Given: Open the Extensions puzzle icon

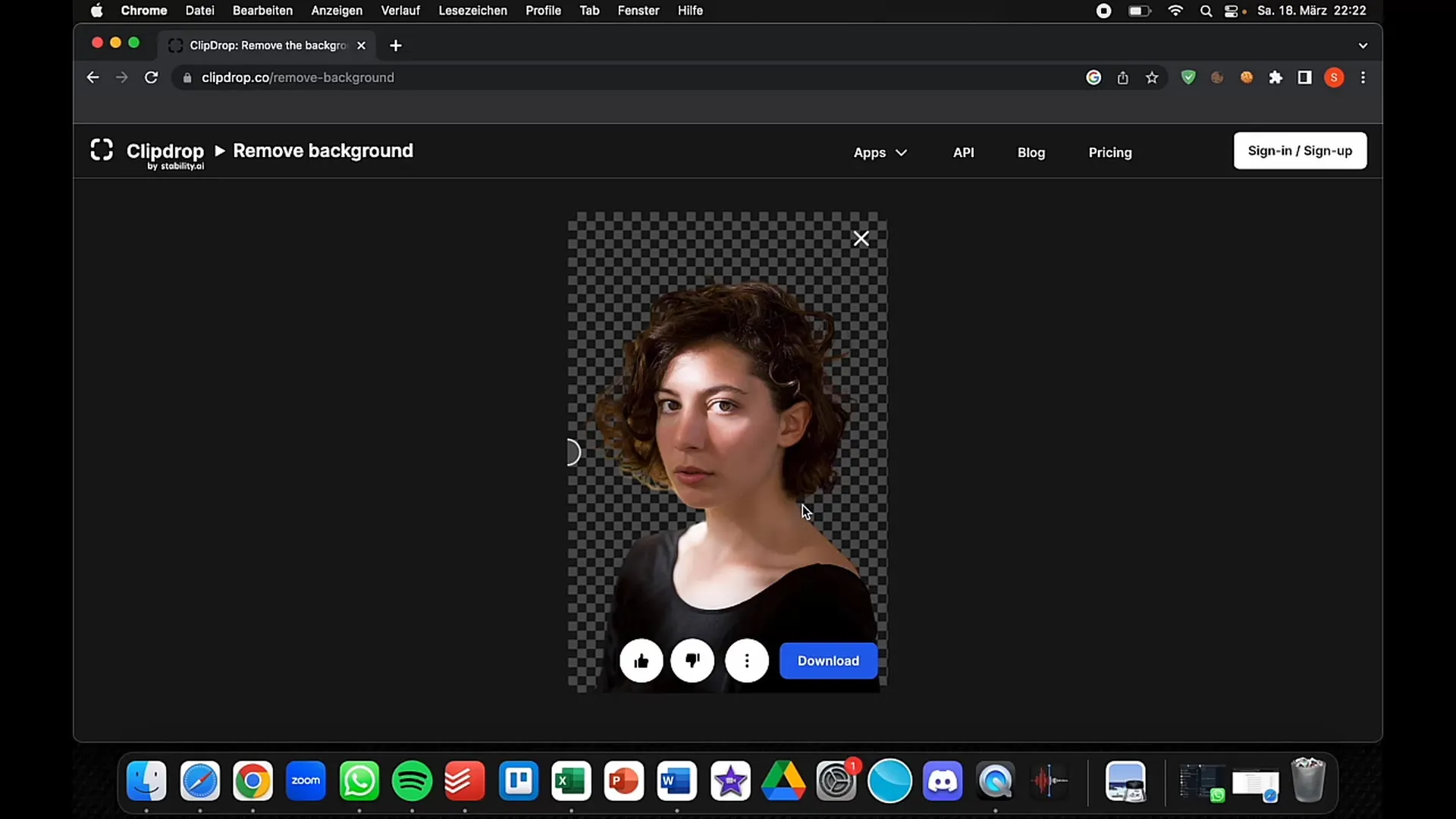Looking at the screenshot, I should coord(1276,77).
